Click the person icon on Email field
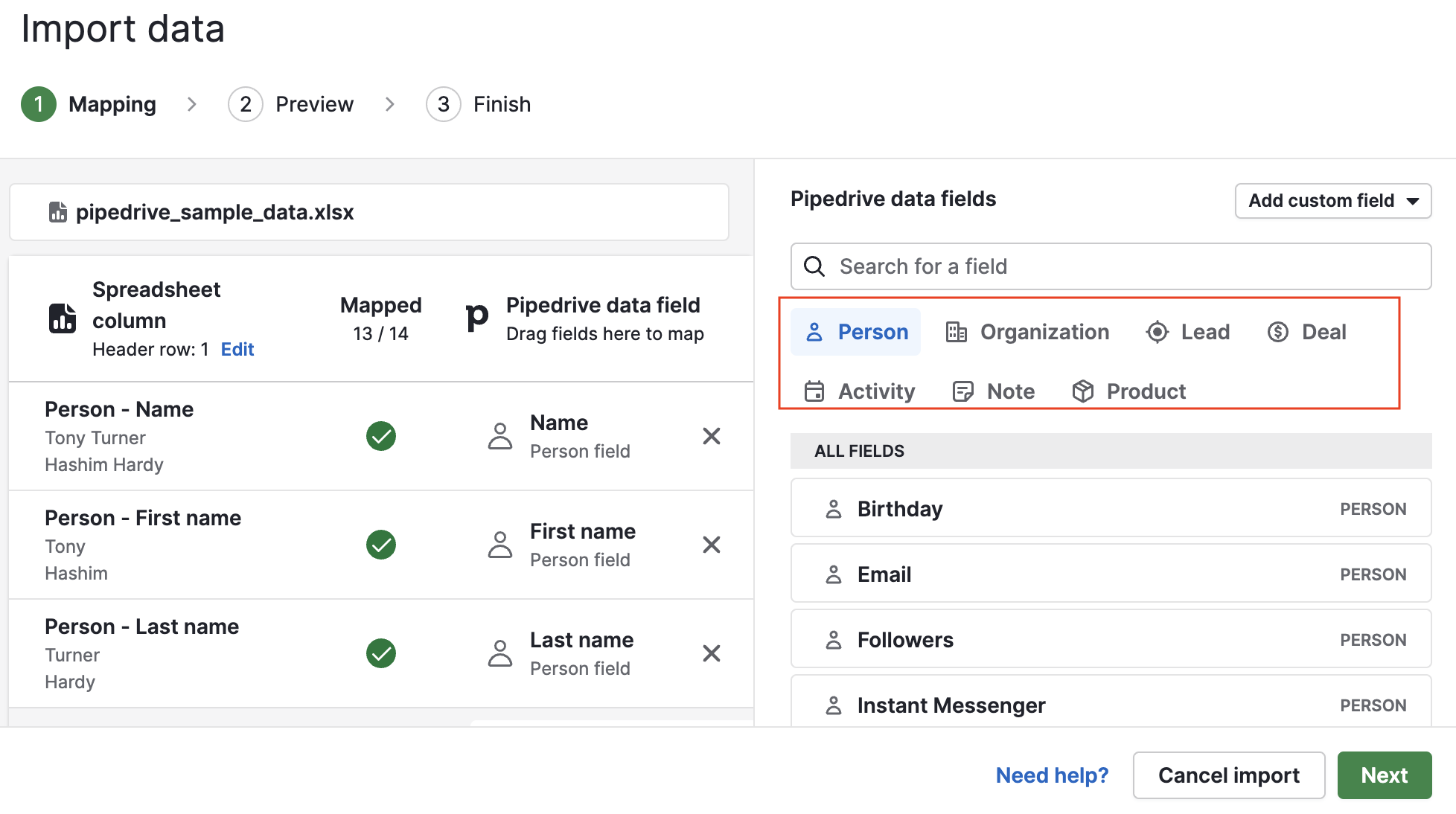Screen dimensions: 1456x814 click(x=834, y=574)
